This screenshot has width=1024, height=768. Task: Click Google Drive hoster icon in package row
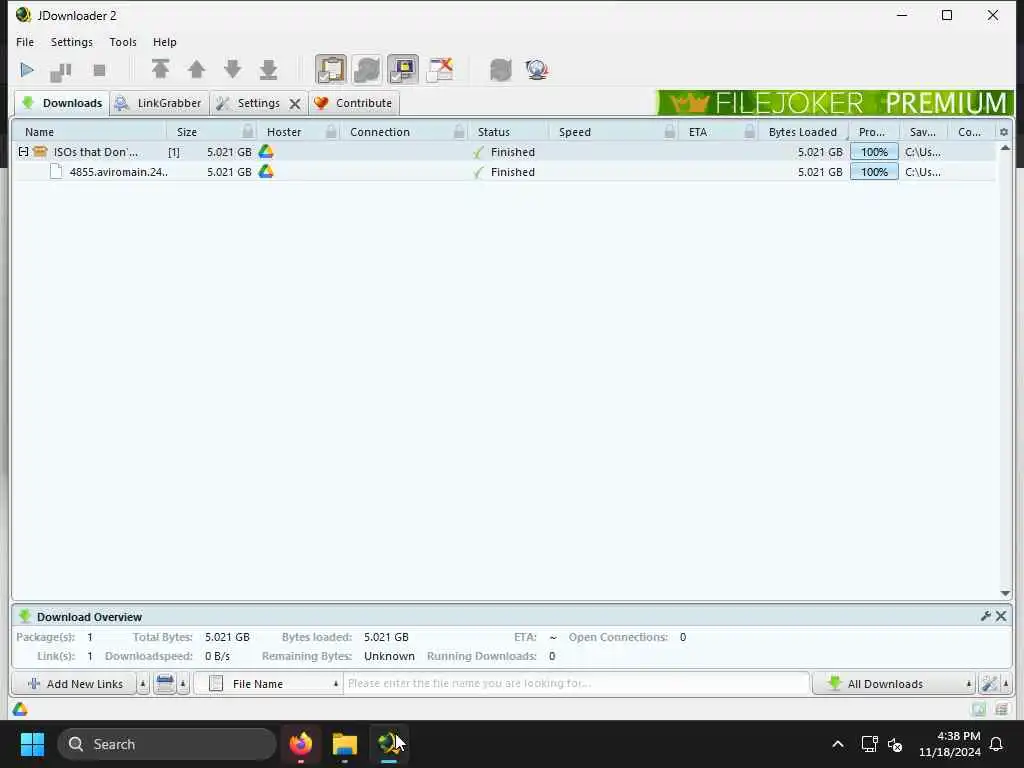tap(266, 152)
